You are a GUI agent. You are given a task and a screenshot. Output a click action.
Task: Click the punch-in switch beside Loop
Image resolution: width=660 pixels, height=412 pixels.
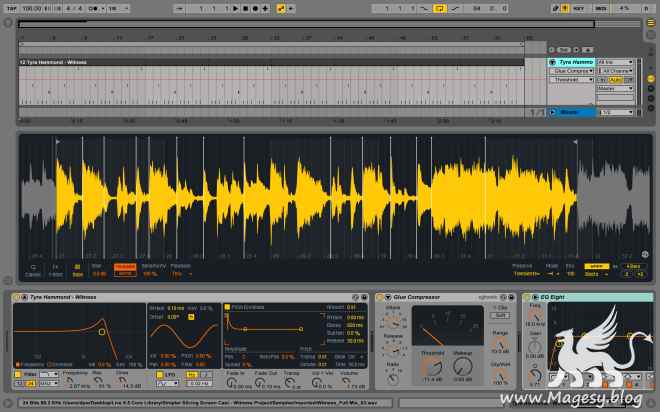pos(425,8)
